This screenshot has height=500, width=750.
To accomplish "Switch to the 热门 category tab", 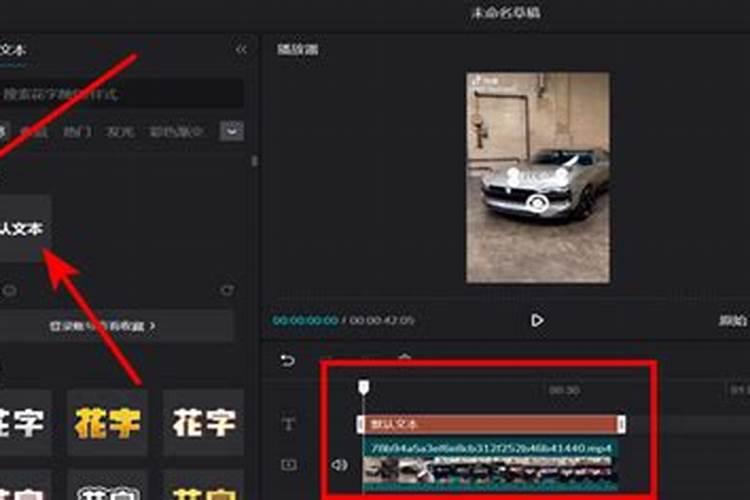I will pyautogui.click(x=77, y=131).
